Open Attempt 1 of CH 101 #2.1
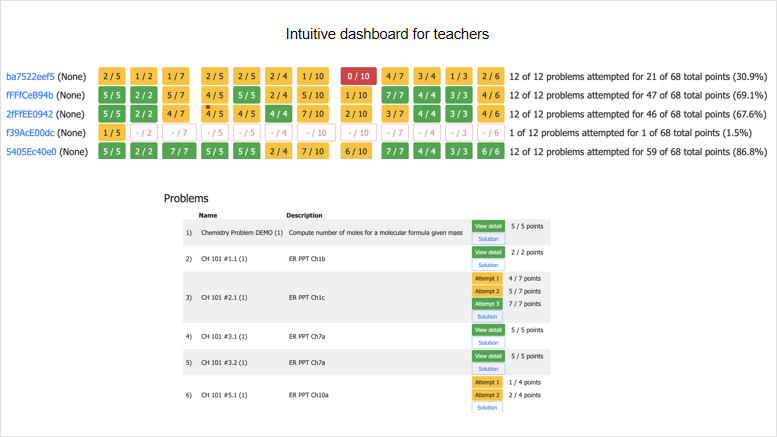Viewport: 777px width, 437px height. point(487,278)
